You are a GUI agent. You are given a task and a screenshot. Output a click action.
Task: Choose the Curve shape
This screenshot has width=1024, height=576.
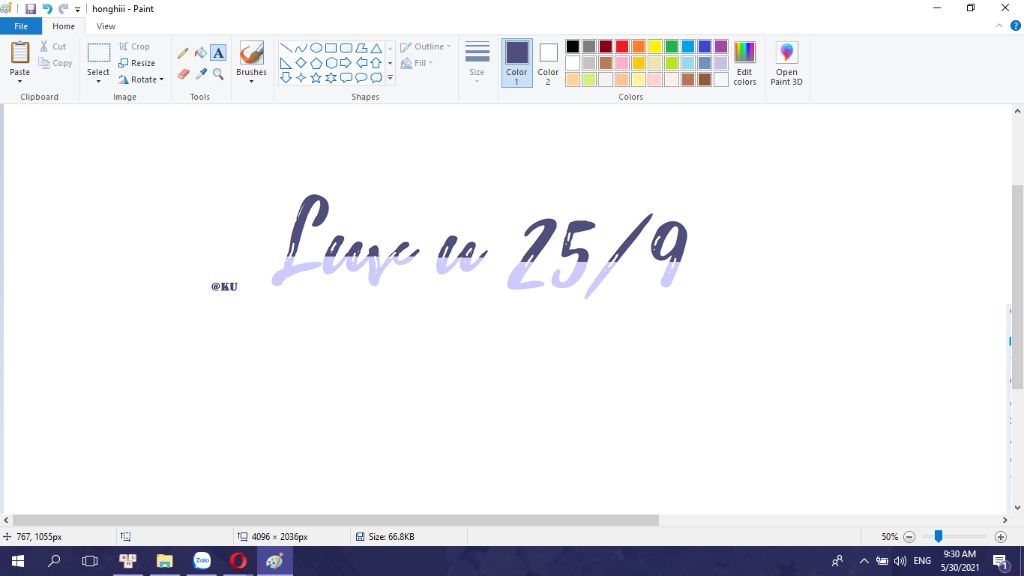coord(300,48)
